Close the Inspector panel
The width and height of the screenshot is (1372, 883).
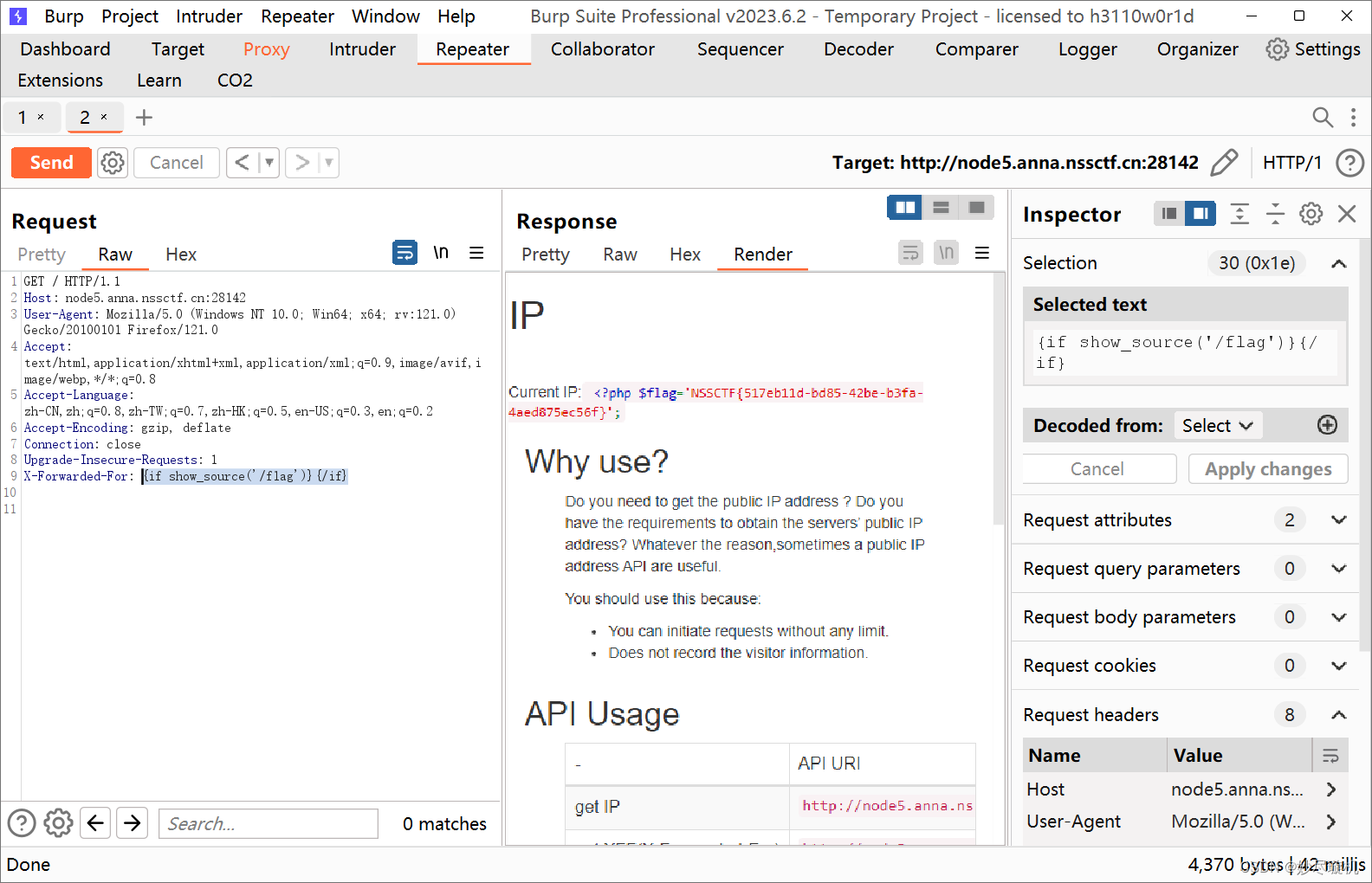(x=1347, y=214)
